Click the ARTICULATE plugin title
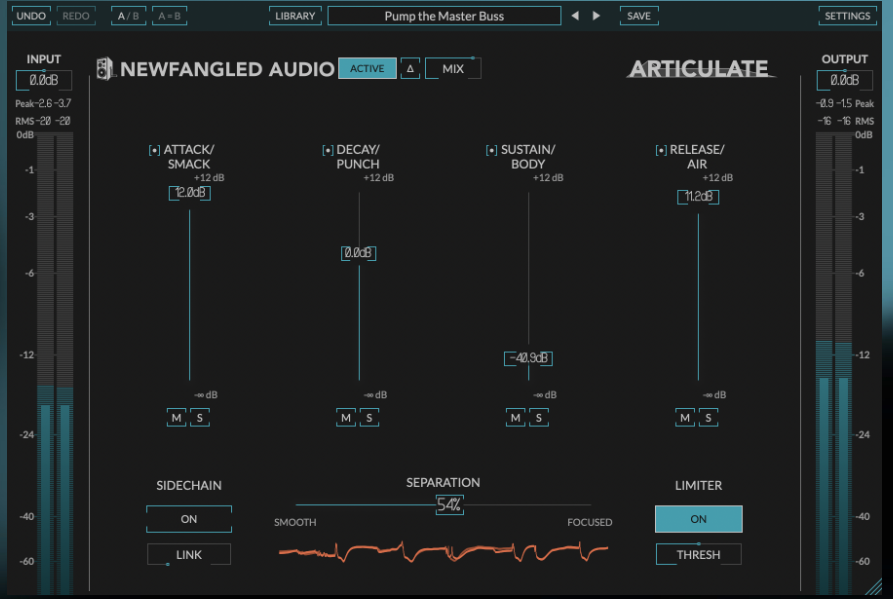893x599 pixels. pos(699,69)
